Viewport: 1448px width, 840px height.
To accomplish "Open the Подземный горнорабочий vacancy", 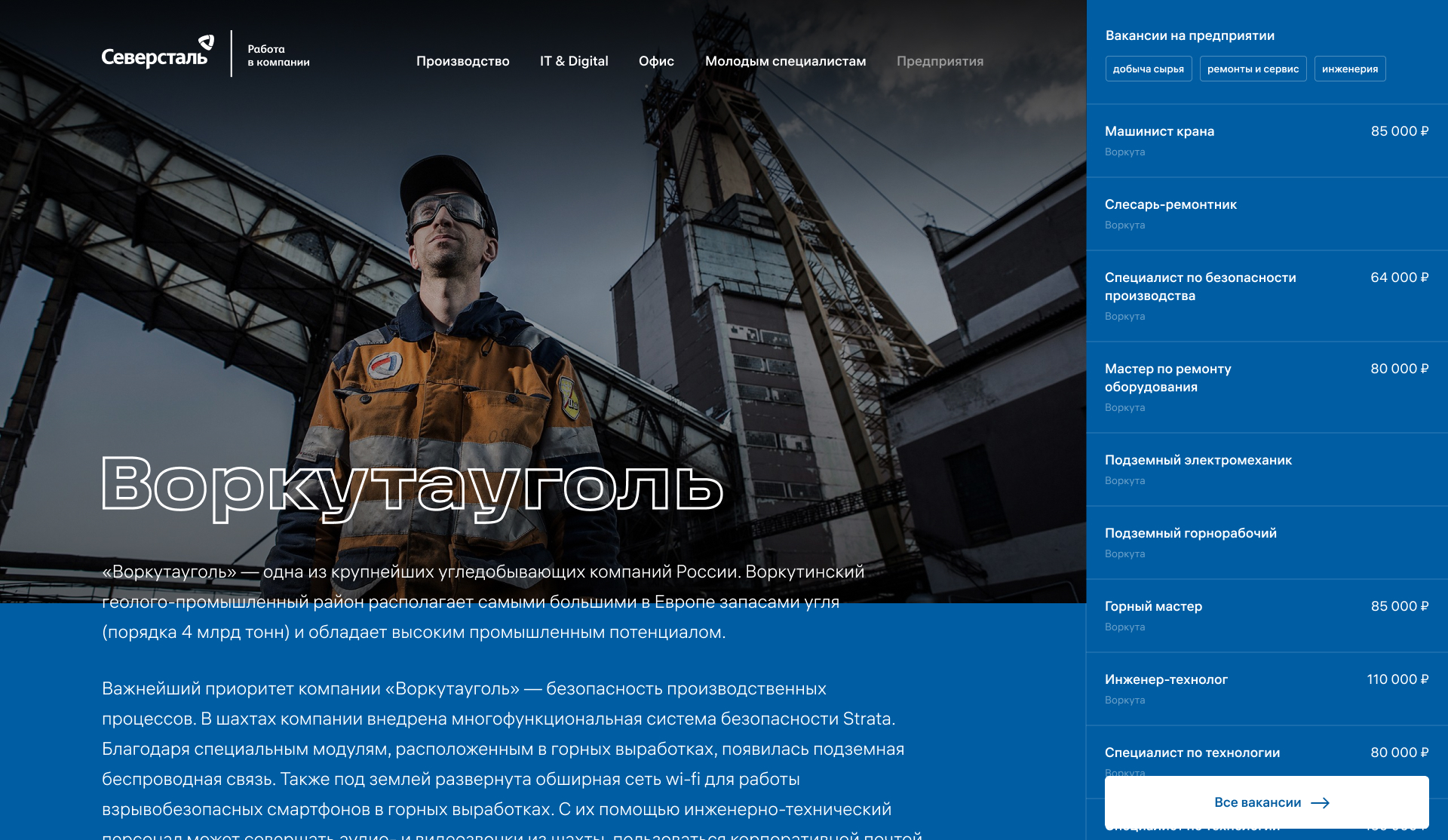I will [1190, 533].
